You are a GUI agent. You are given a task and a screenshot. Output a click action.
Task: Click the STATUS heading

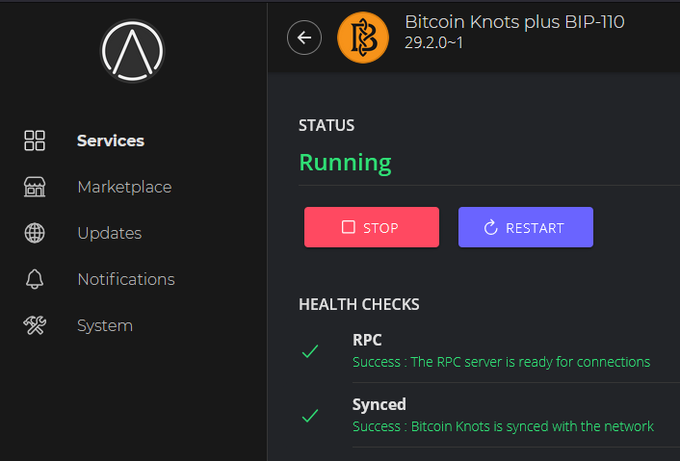click(327, 125)
